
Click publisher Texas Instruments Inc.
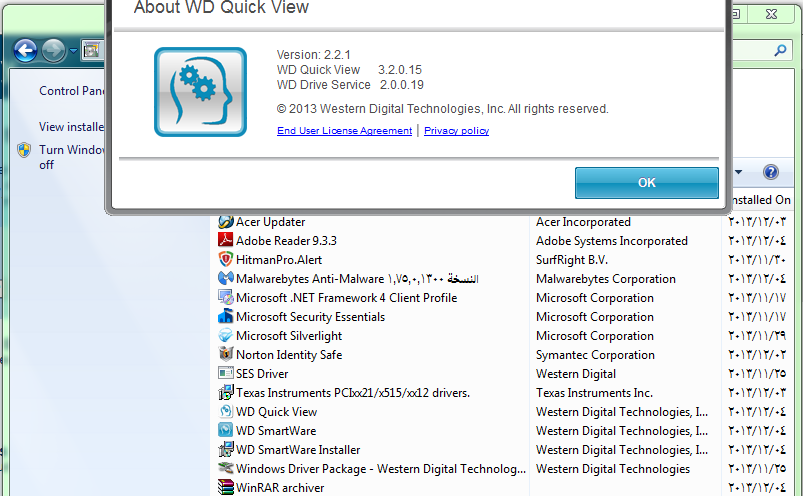click(x=594, y=393)
